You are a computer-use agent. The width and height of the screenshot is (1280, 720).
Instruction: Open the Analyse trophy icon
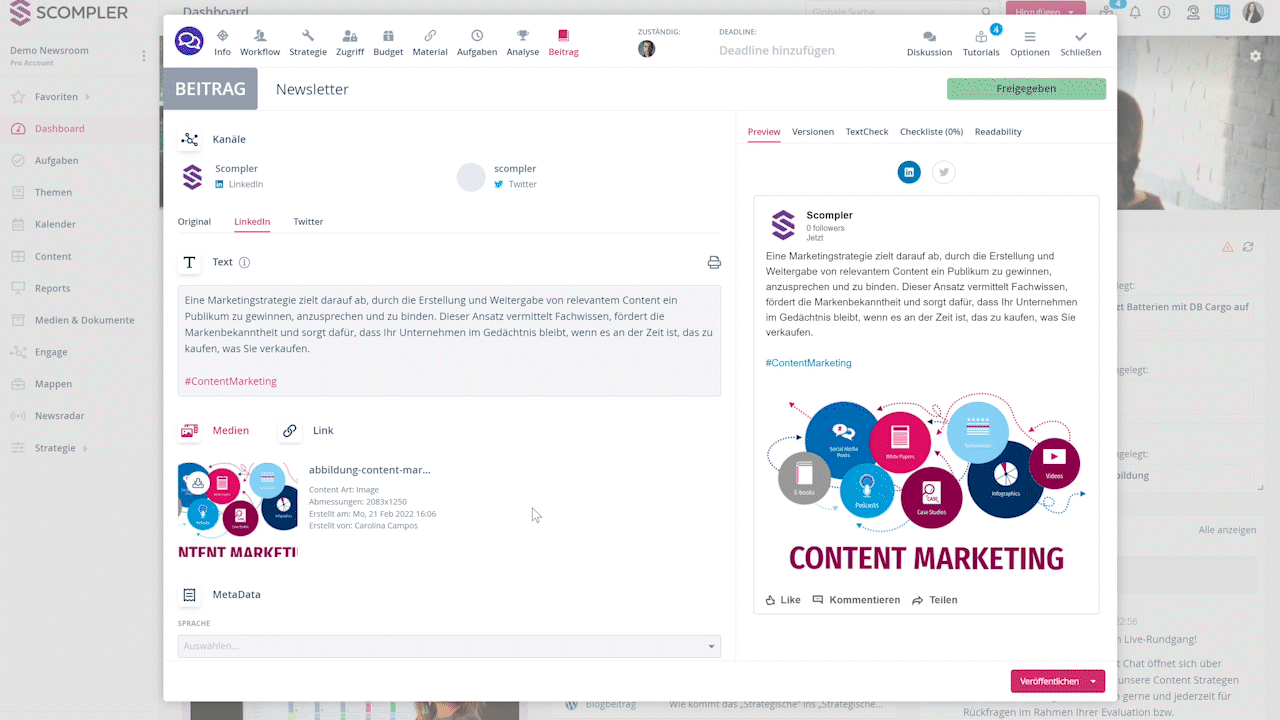coord(522,37)
